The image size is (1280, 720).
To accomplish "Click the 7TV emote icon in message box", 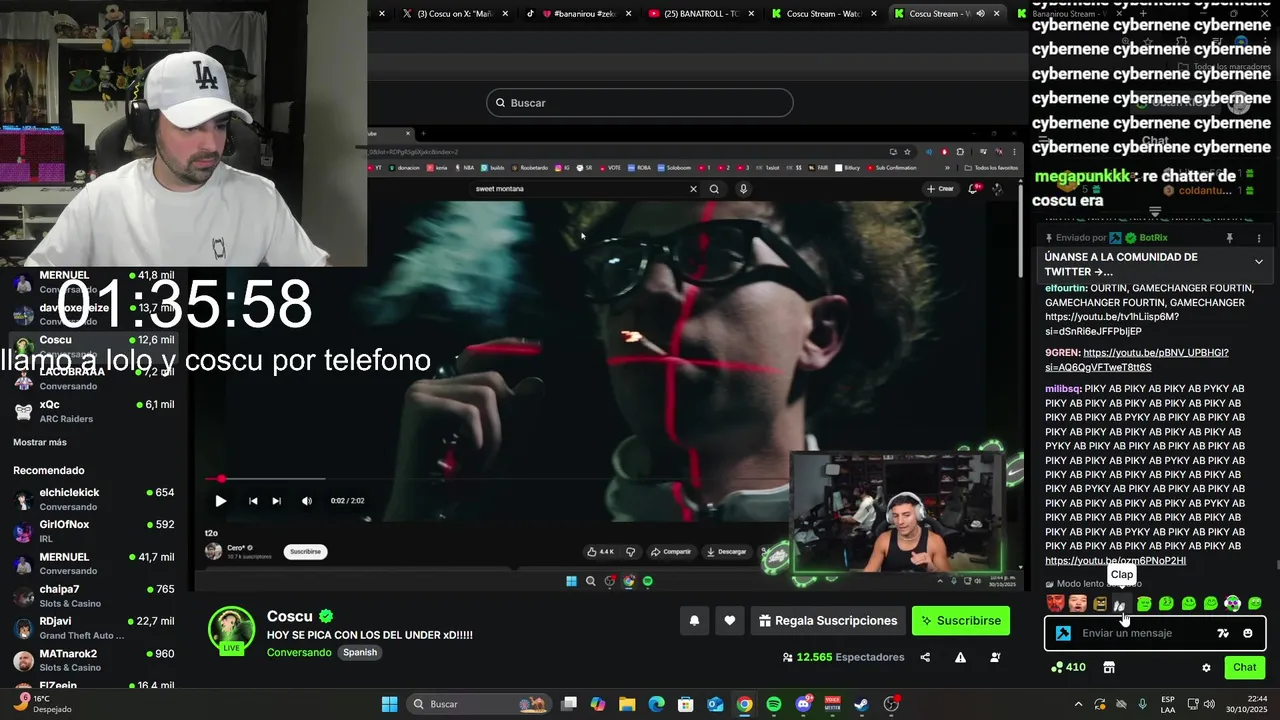I will tap(1222, 633).
